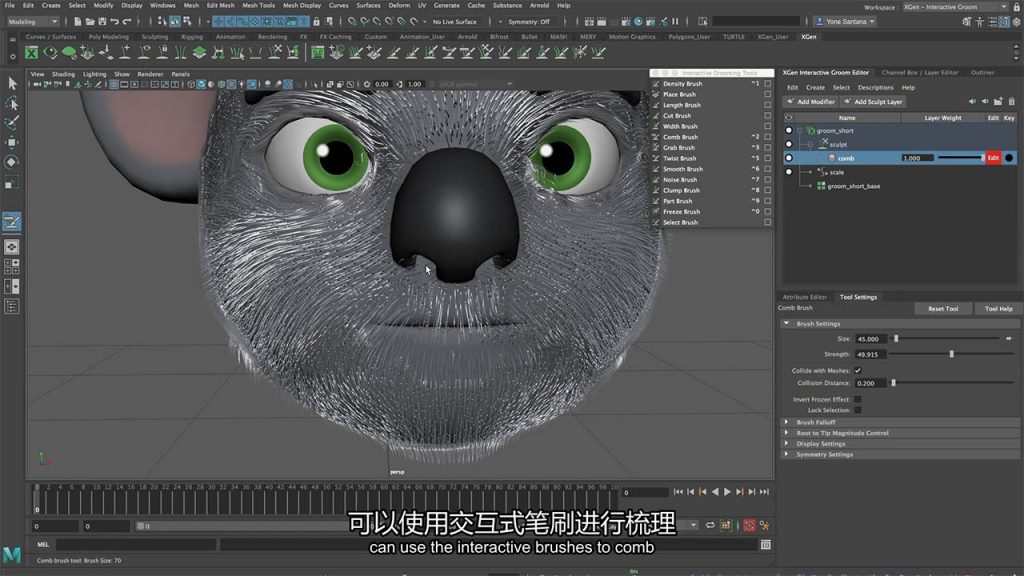Pick the Freeze Brush tool
Viewport: 1024px width, 576px height.
[681, 212]
